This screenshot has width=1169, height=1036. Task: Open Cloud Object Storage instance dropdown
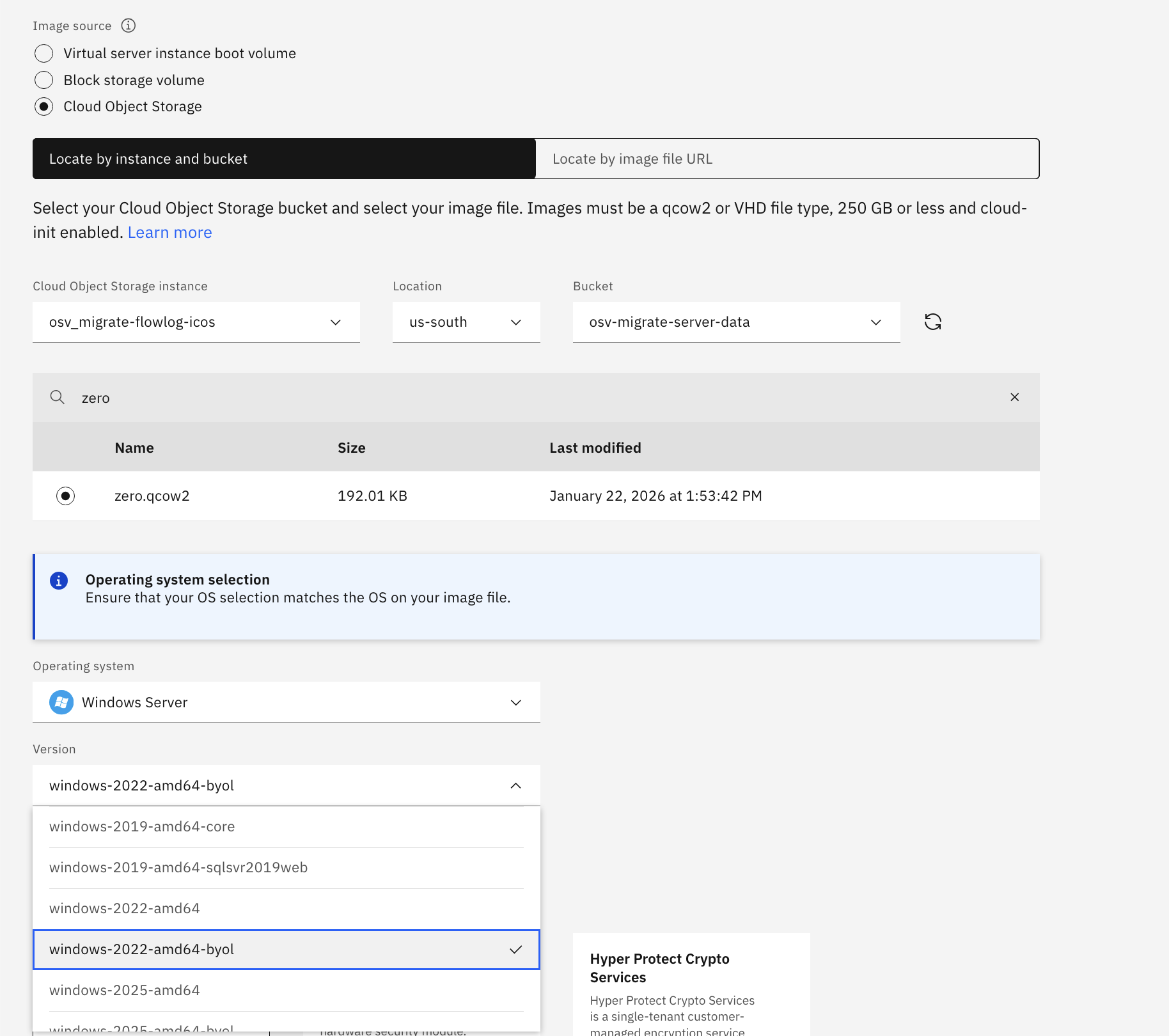pyautogui.click(x=196, y=322)
